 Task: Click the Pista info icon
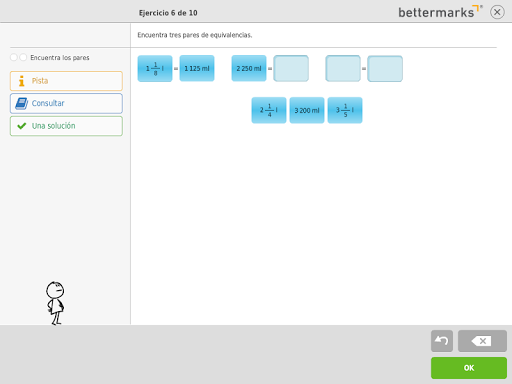(22, 81)
